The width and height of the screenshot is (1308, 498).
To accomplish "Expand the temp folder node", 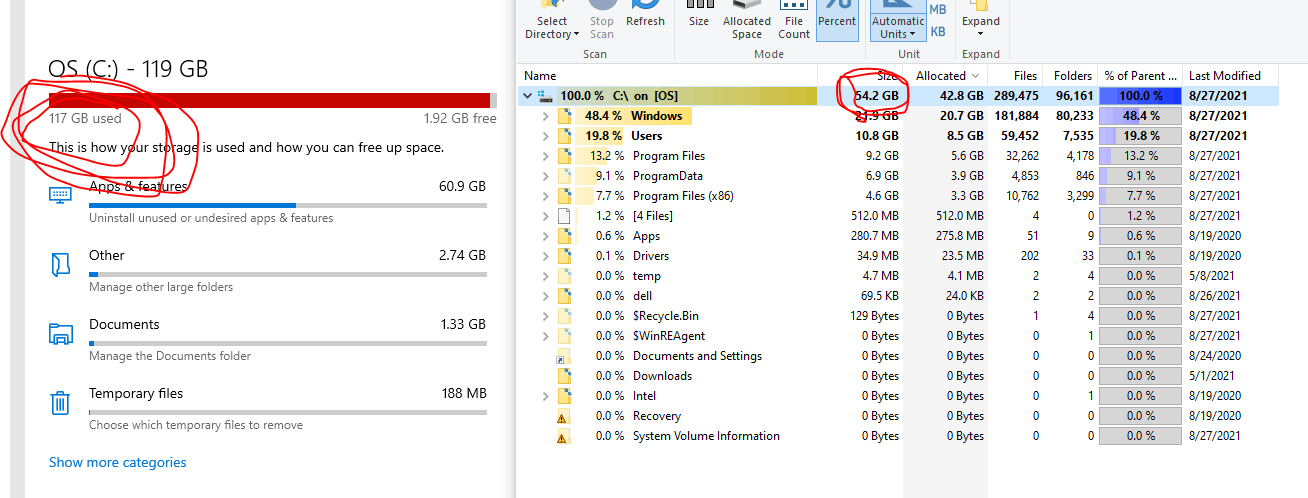I will (546, 276).
